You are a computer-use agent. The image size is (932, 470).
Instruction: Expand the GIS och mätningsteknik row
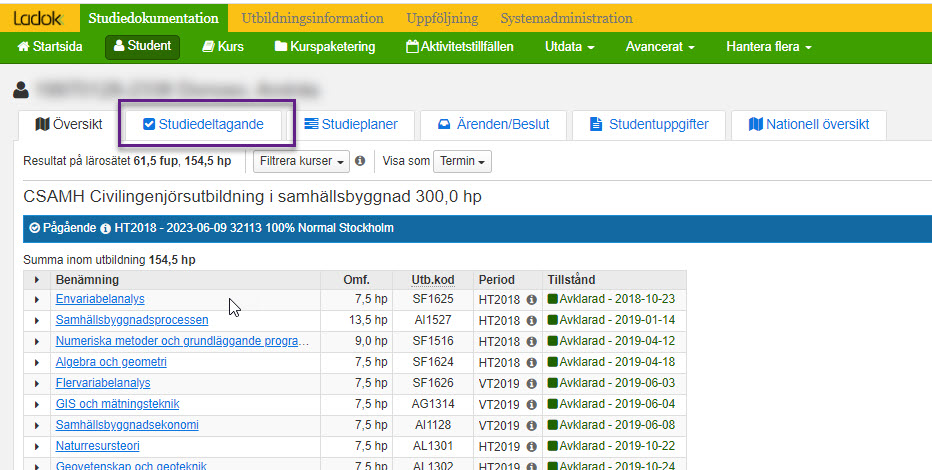(x=37, y=405)
